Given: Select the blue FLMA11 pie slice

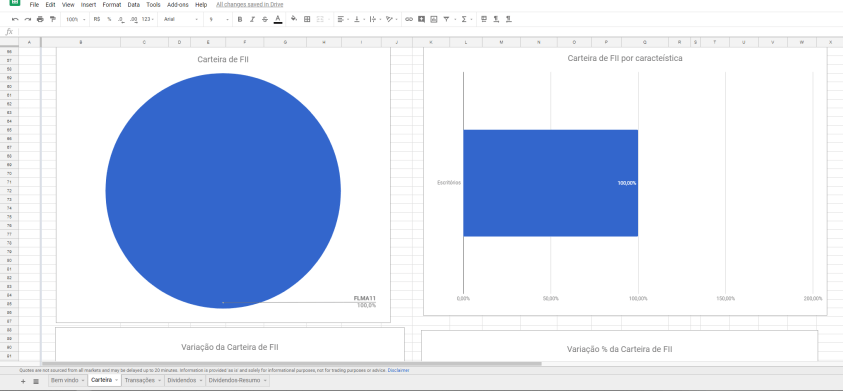Looking at the screenshot, I should point(223,191).
